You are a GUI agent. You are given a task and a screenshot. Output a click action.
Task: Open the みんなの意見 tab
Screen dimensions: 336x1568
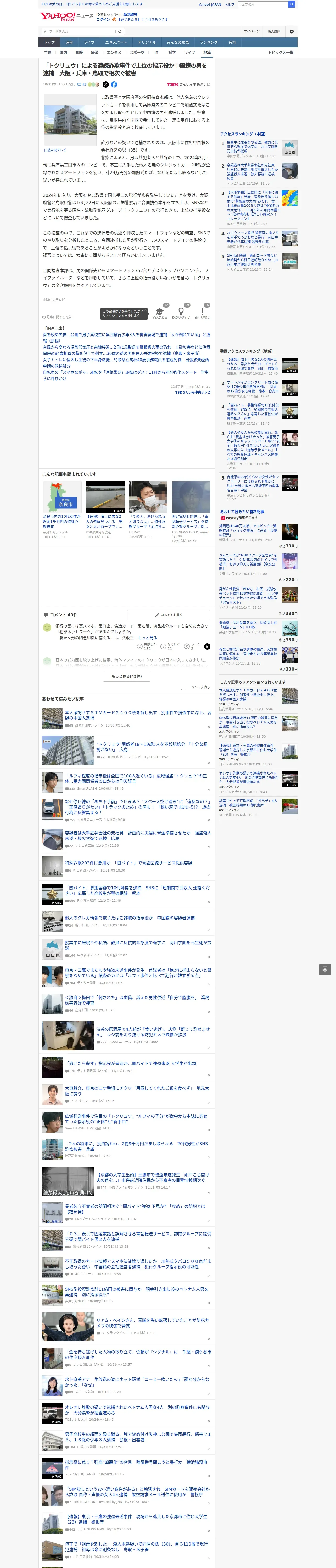[177, 43]
